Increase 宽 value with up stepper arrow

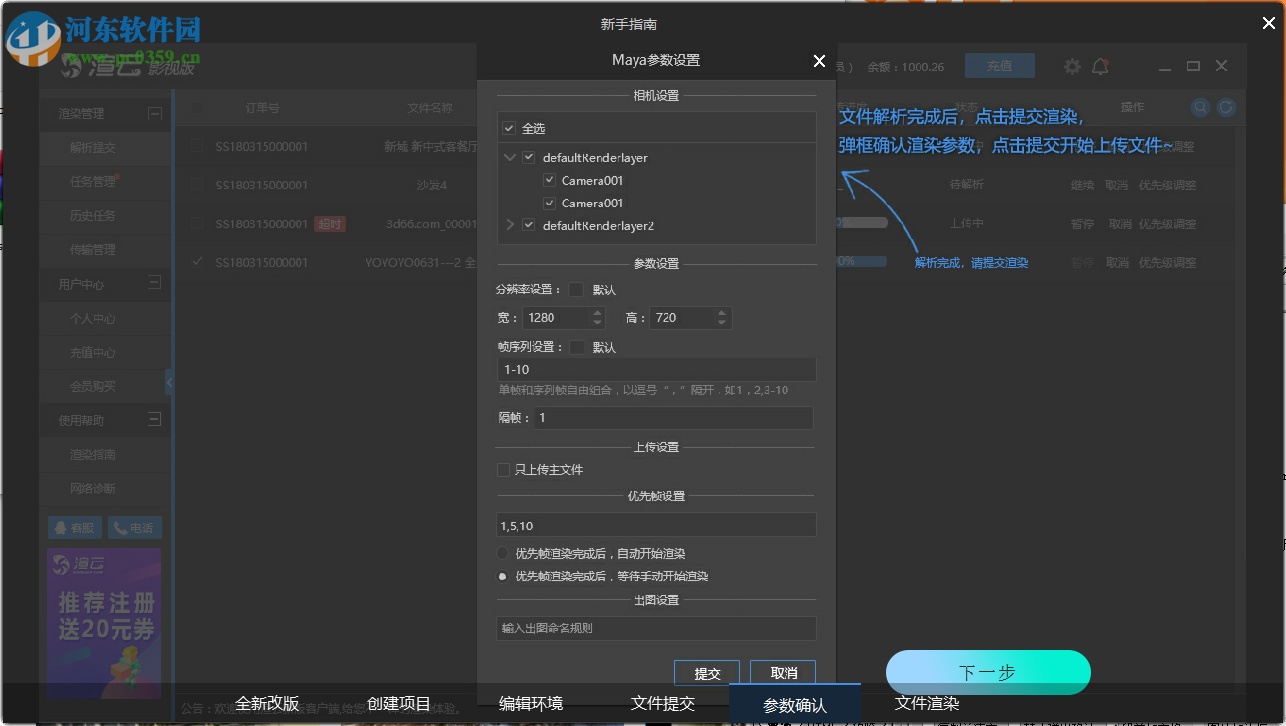[597, 312]
